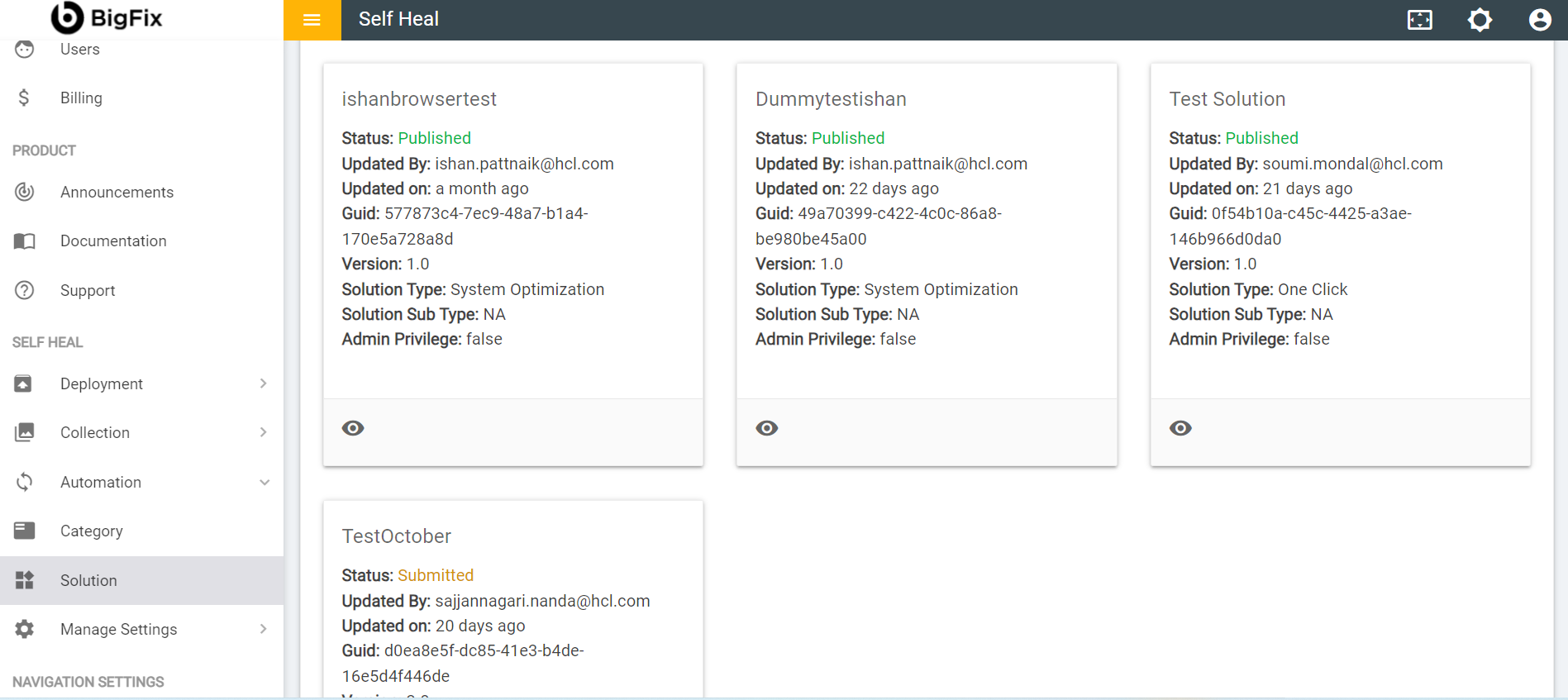Expand the Collection submenu chevron
The width and height of the screenshot is (1568, 700).
pos(263,432)
